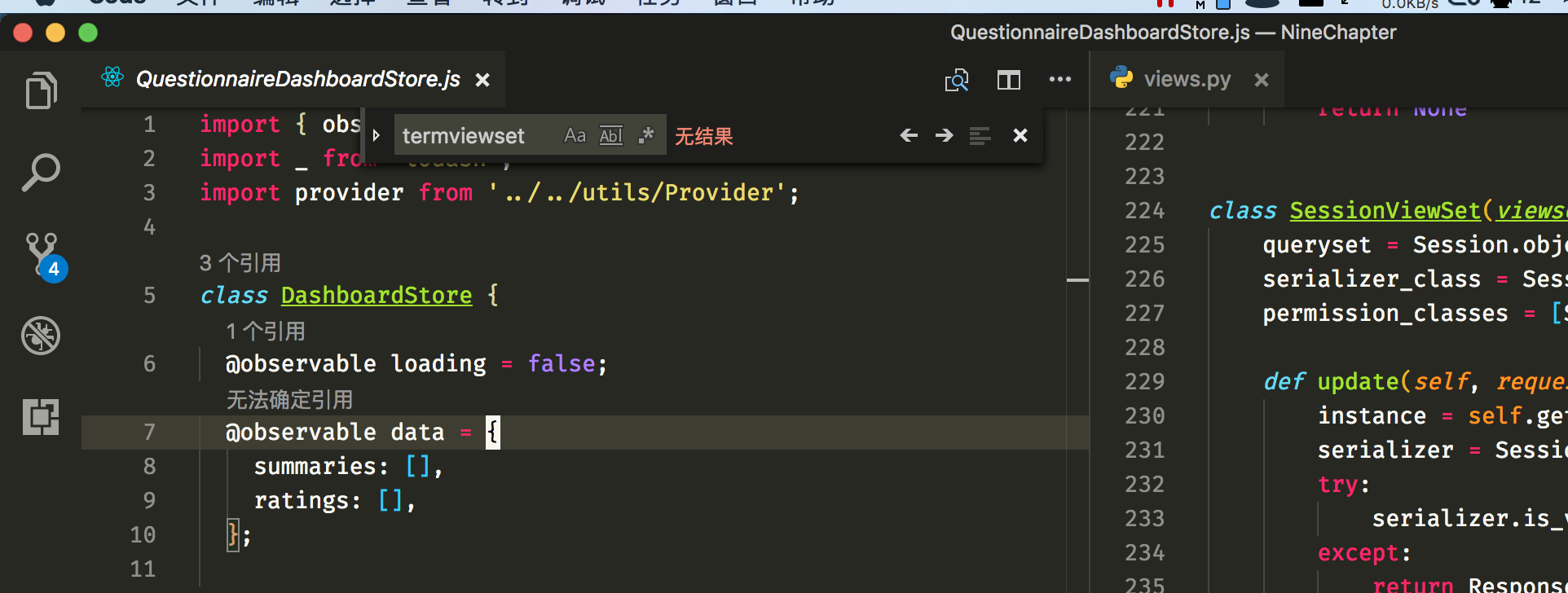Screen dimensions: 1568x593
Task: Click the Python file icon on views.py tab
Action: tap(1121, 77)
